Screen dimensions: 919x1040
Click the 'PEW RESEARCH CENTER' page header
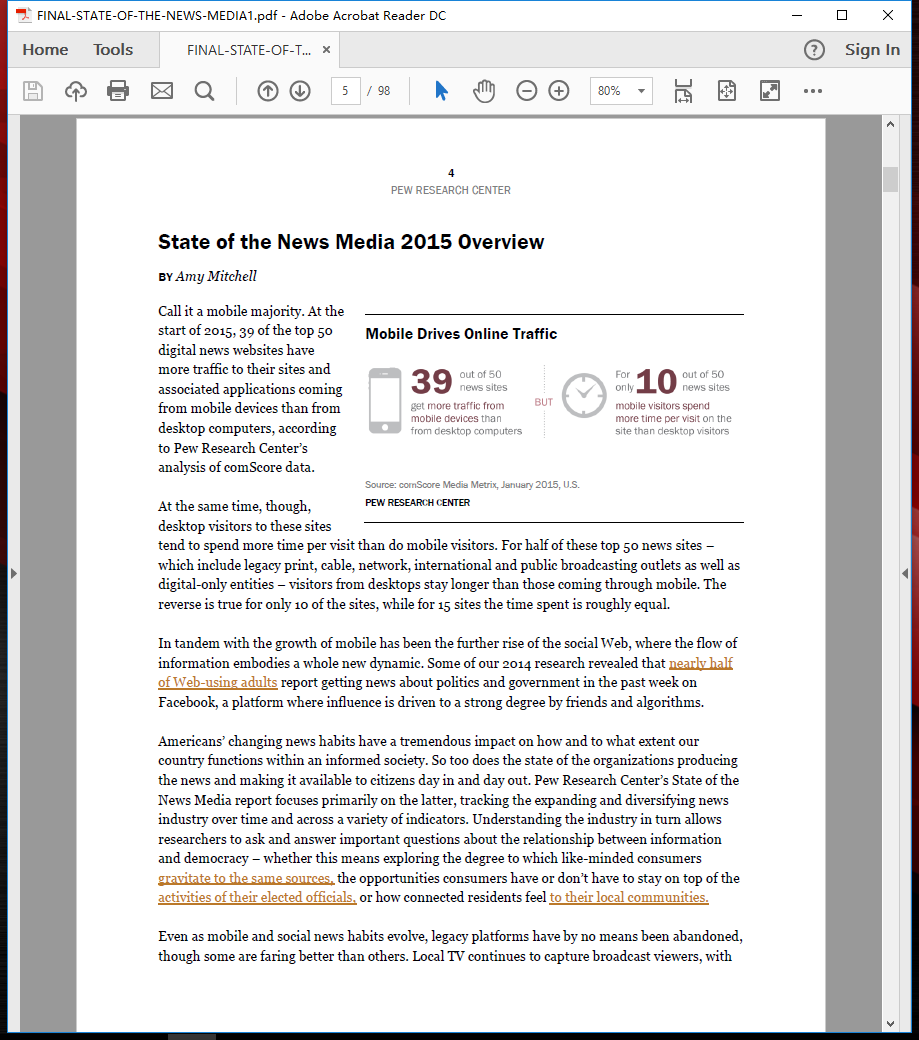point(451,190)
